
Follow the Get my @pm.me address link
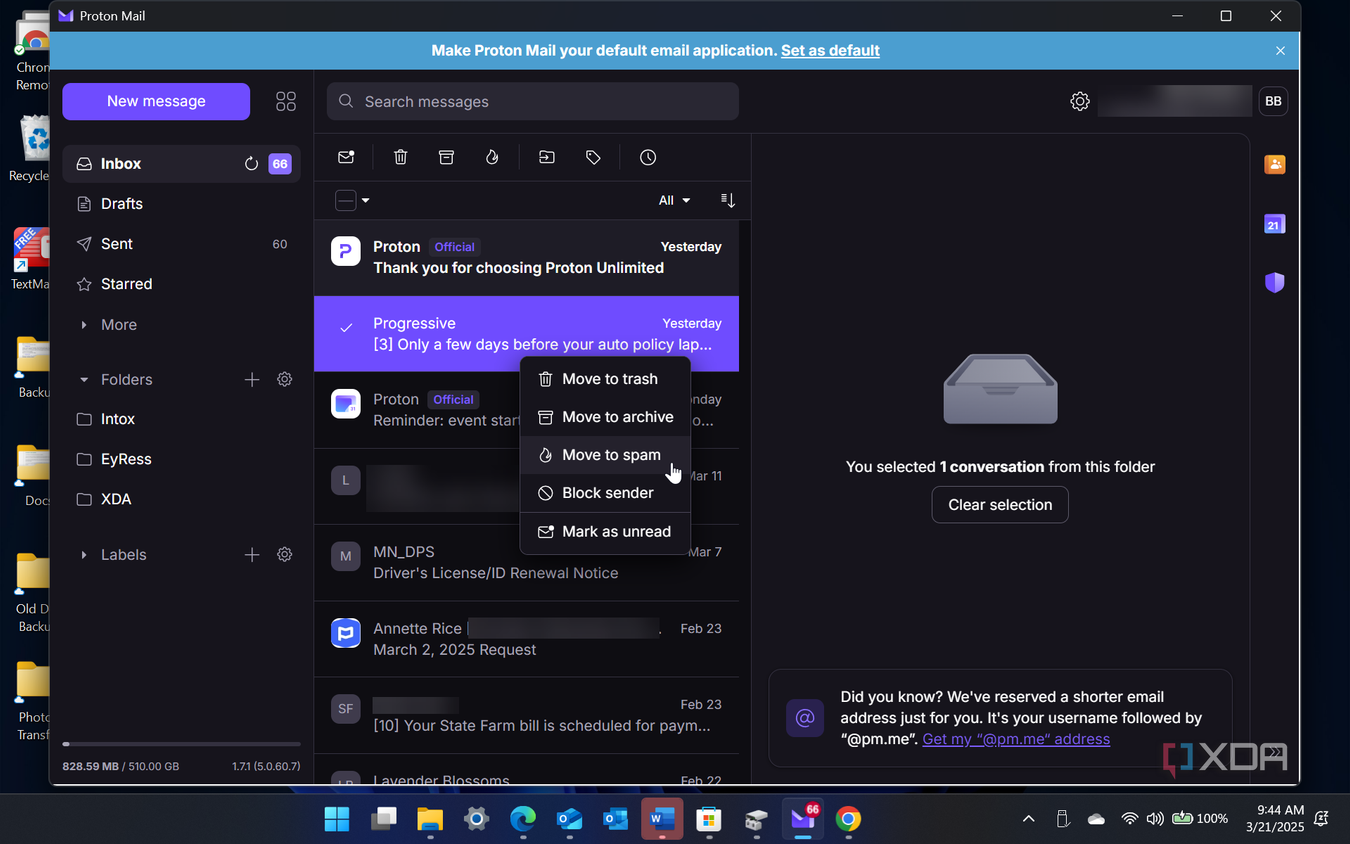click(x=1016, y=739)
